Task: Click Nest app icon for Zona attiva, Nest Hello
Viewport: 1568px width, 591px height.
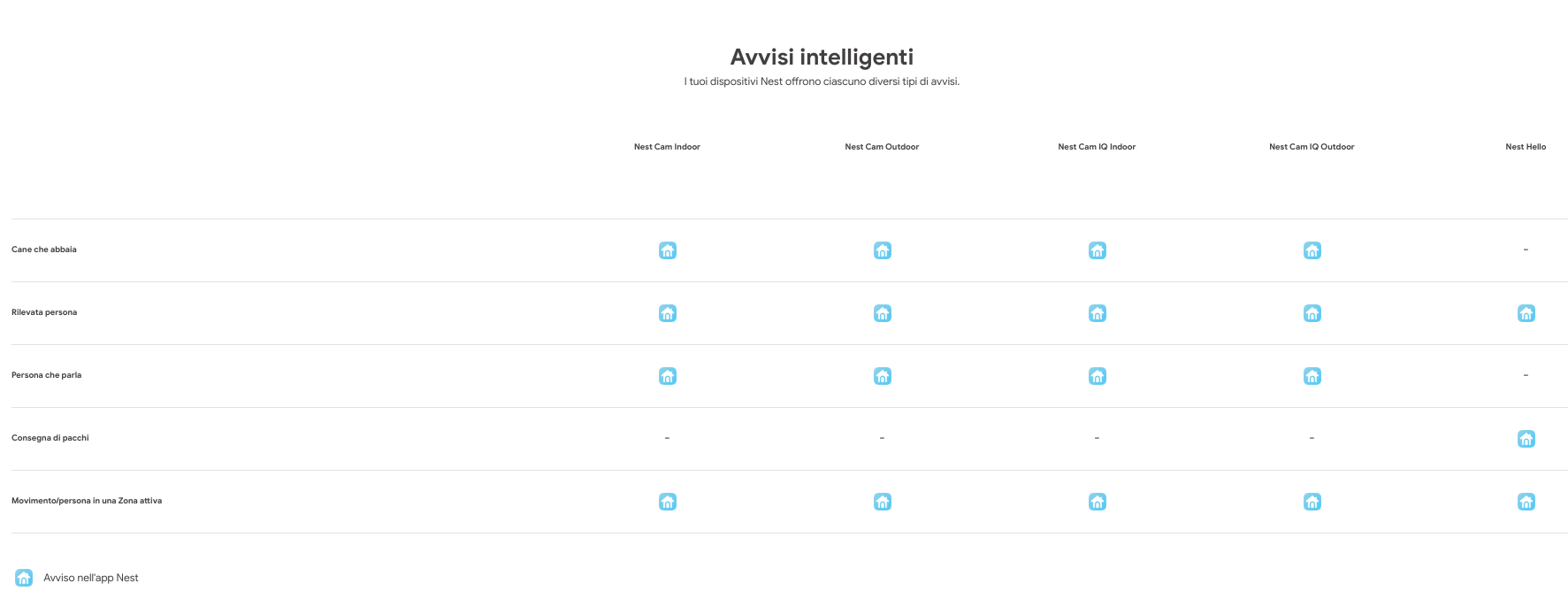Action: point(1526,502)
